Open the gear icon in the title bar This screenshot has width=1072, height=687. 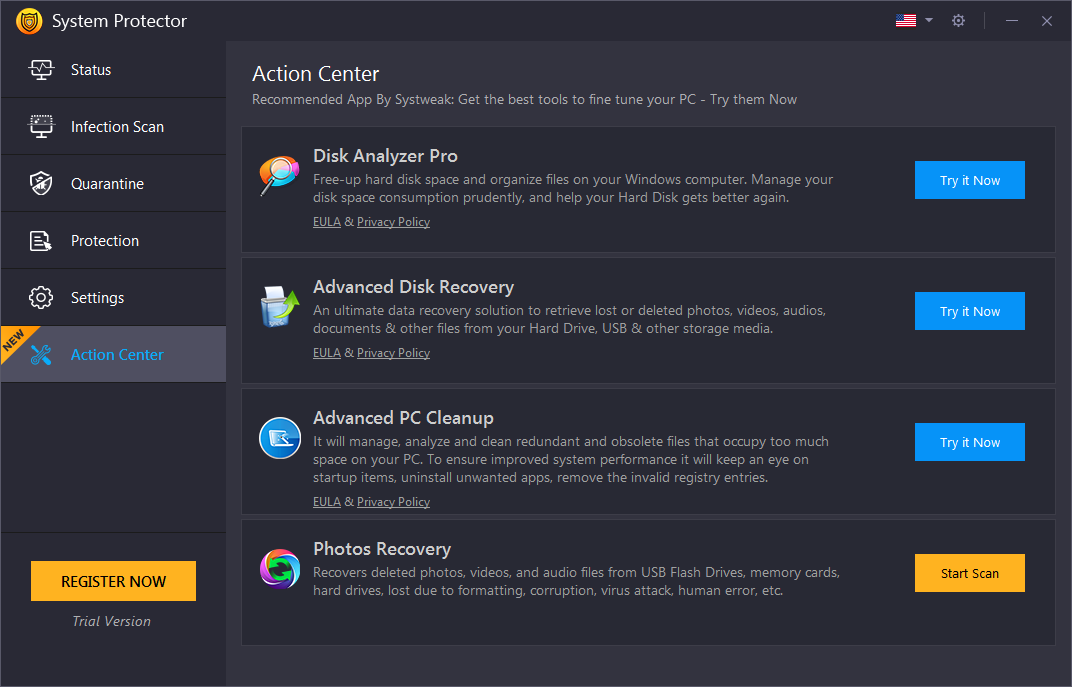pyautogui.click(x=958, y=20)
